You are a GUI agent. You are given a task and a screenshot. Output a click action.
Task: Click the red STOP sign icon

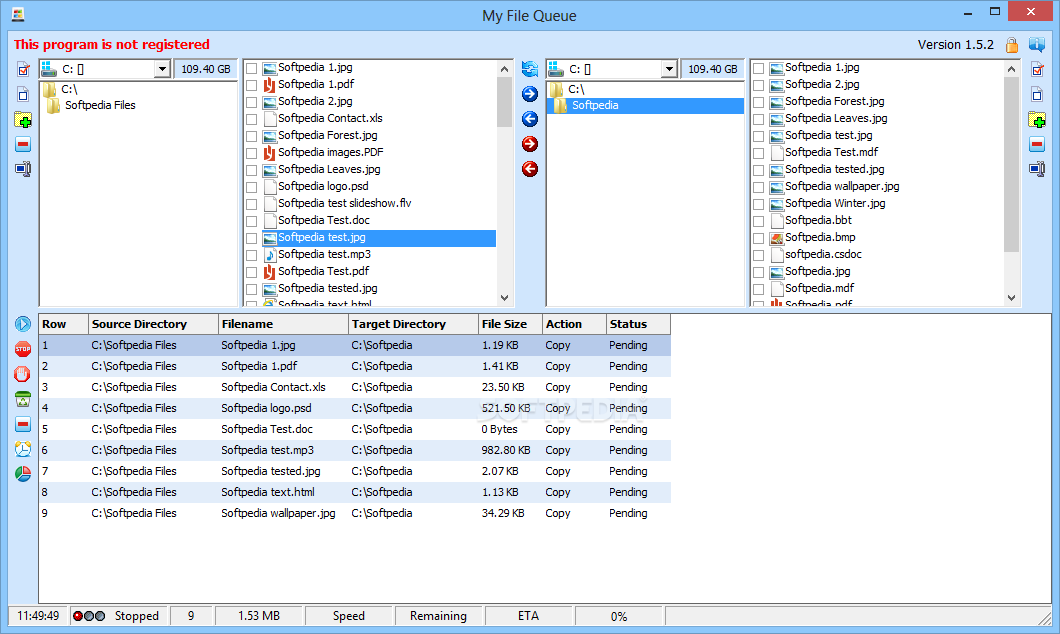pos(23,349)
